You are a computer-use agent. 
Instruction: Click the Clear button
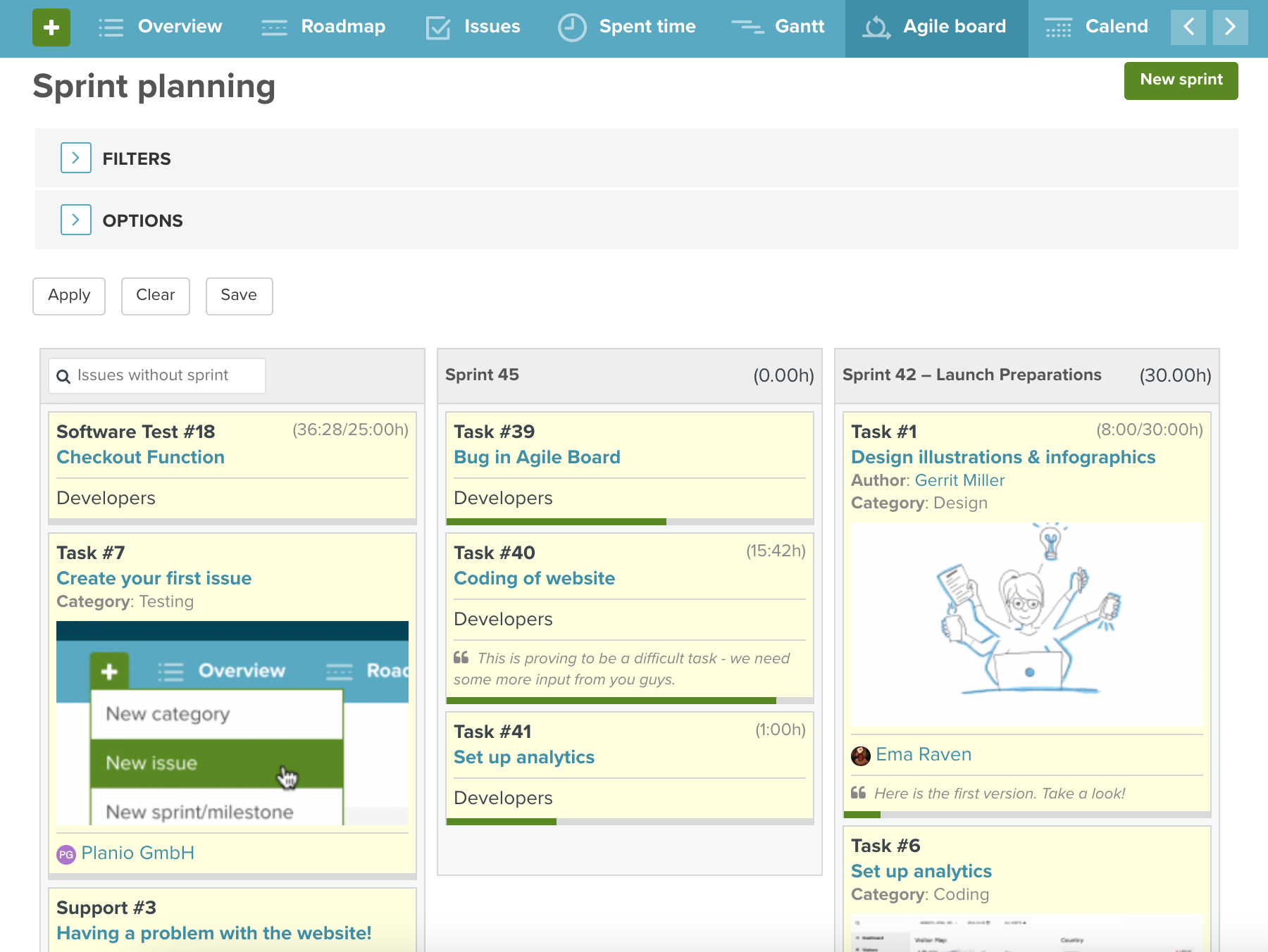(156, 296)
